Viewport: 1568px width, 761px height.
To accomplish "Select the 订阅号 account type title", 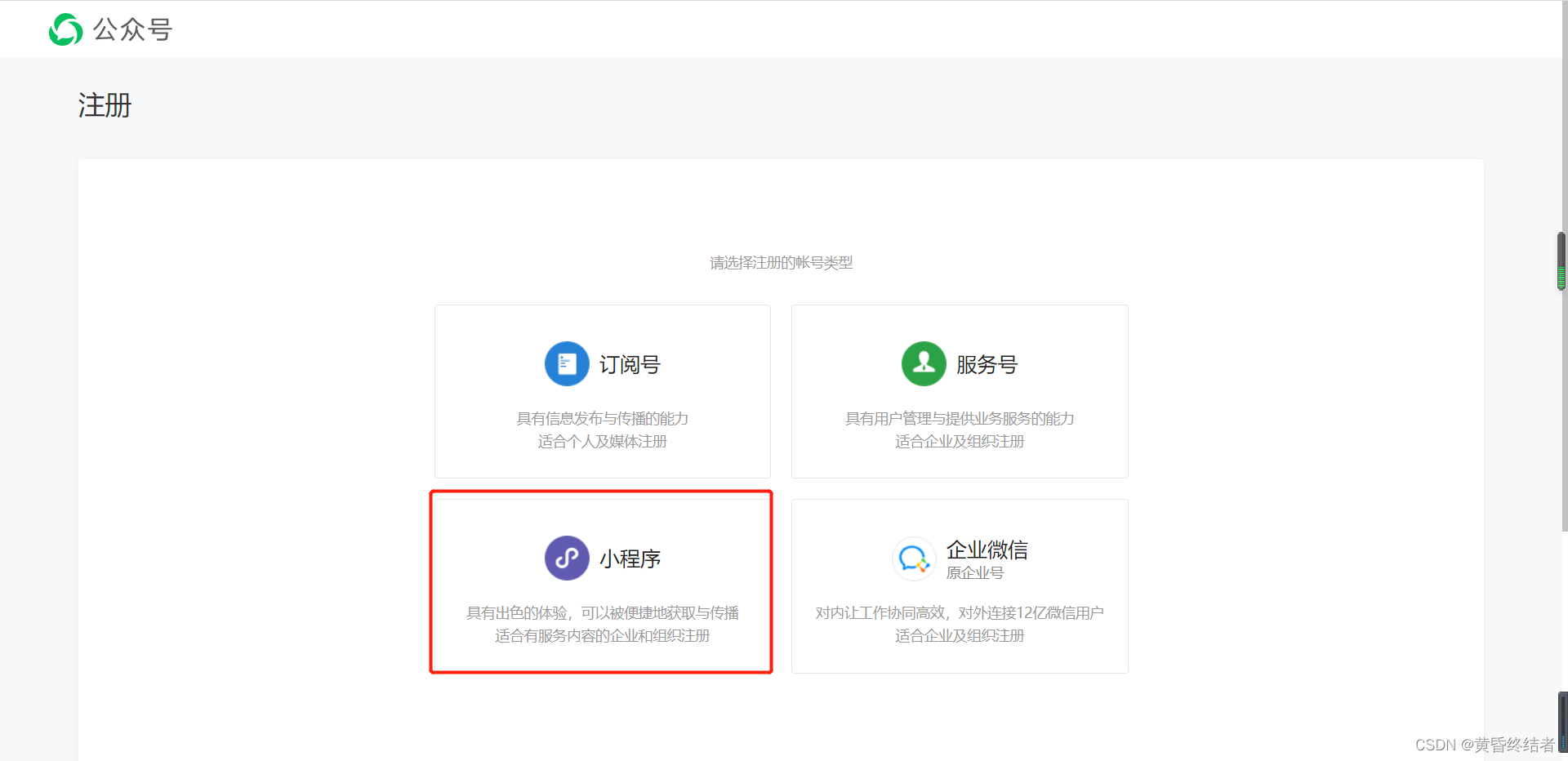I will point(630,364).
